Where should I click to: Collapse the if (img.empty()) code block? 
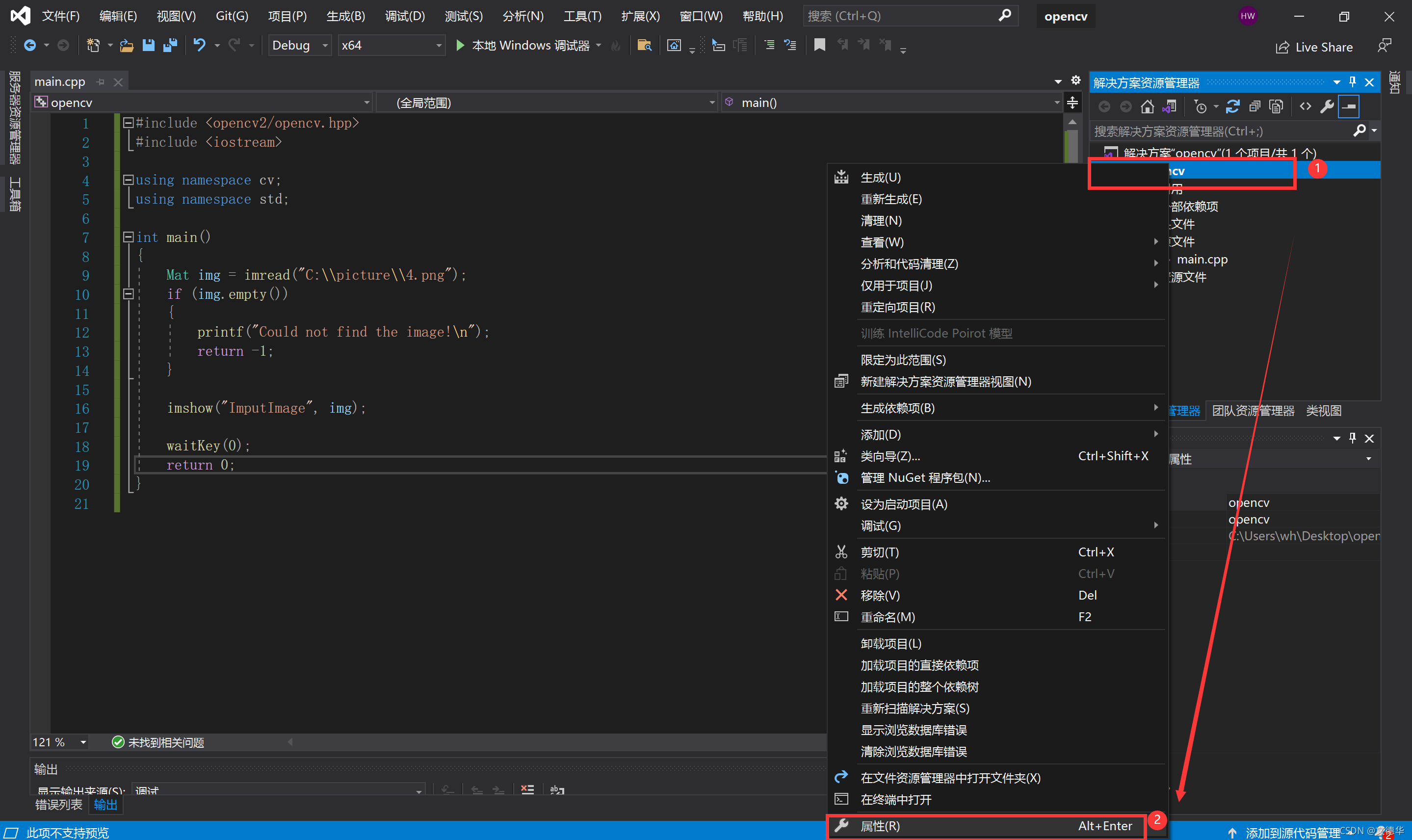[x=129, y=294]
